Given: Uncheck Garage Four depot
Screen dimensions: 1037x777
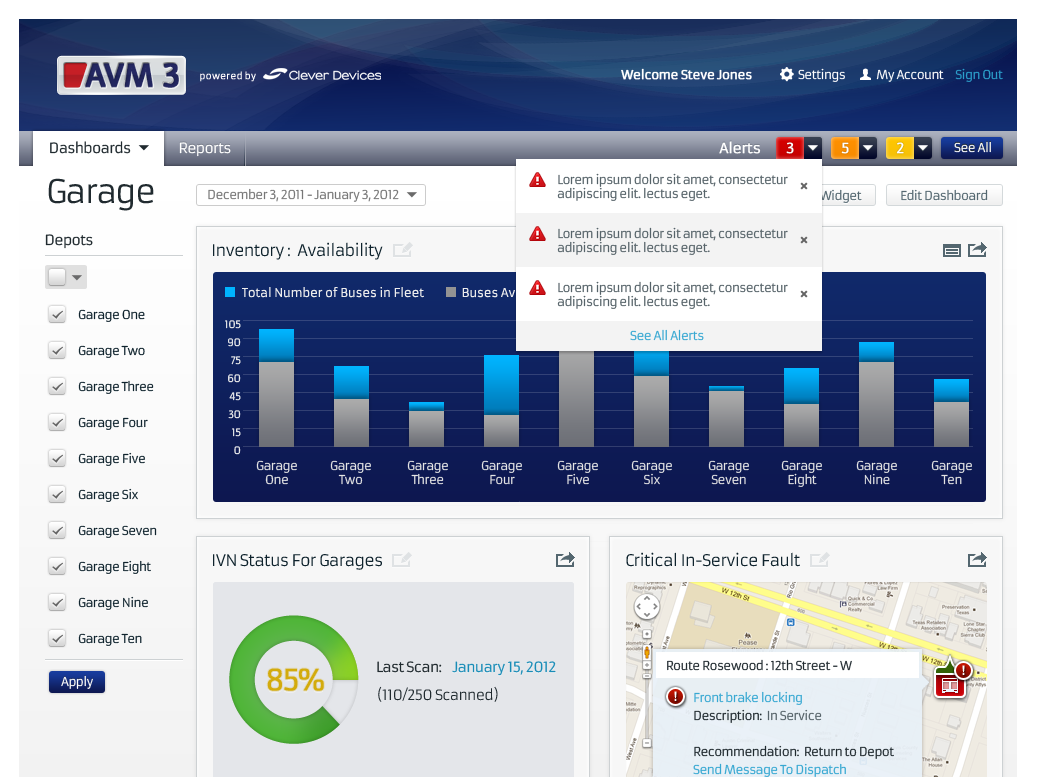Looking at the screenshot, I should (58, 423).
